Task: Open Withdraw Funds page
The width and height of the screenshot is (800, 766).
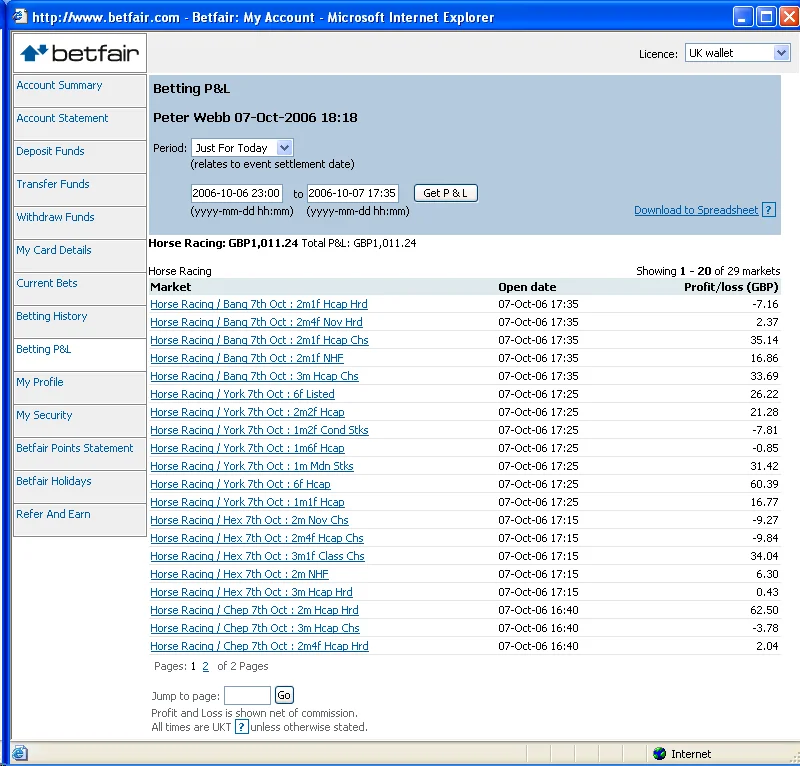Action: (55, 217)
